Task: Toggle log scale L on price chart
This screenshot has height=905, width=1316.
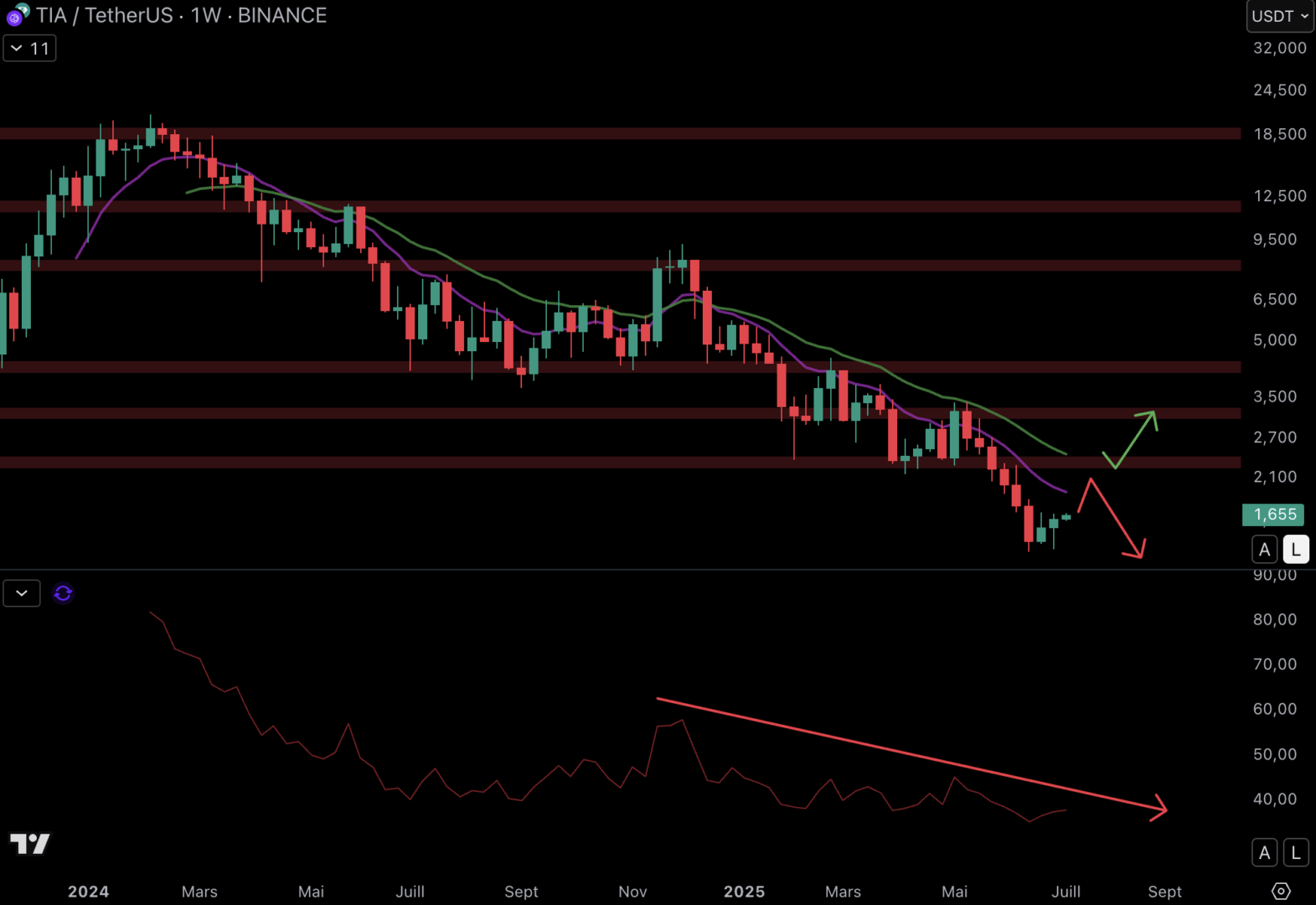Action: 1296,550
